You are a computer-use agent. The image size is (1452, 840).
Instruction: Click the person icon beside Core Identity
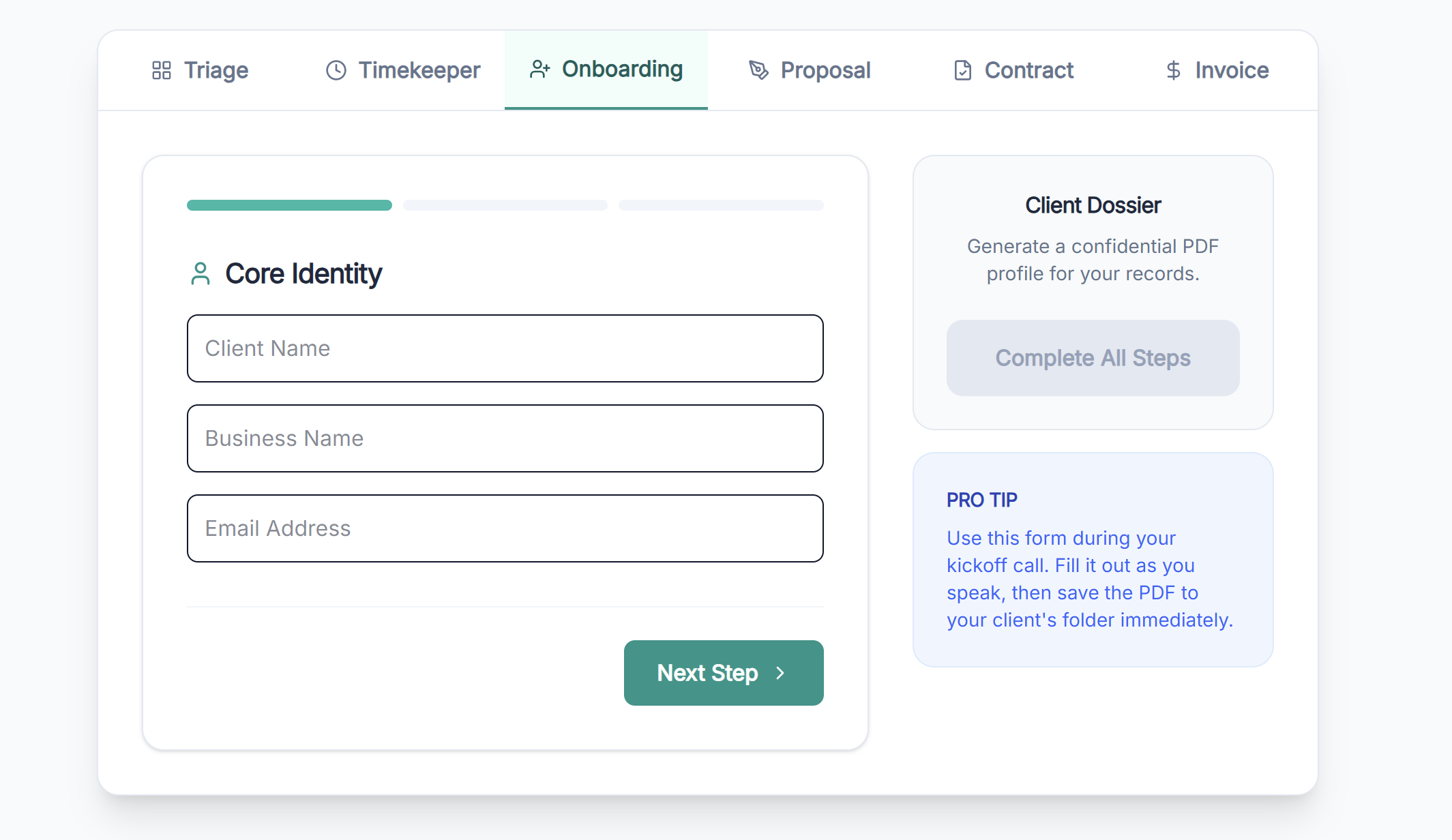coord(201,273)
